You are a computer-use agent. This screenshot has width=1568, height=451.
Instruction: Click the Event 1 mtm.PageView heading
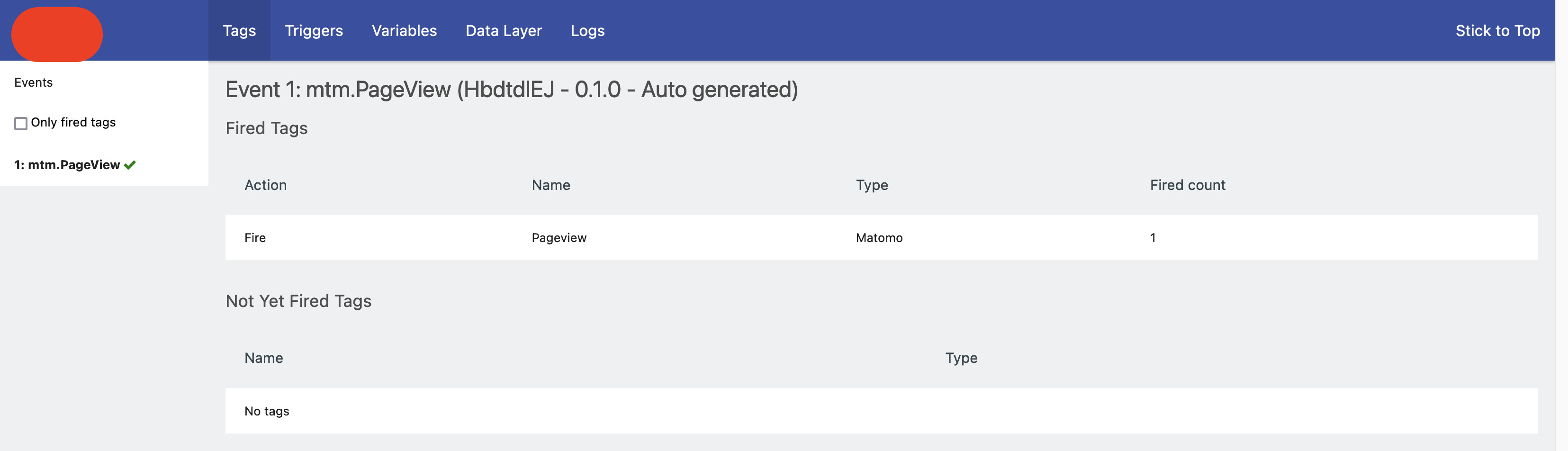point(511,90)
